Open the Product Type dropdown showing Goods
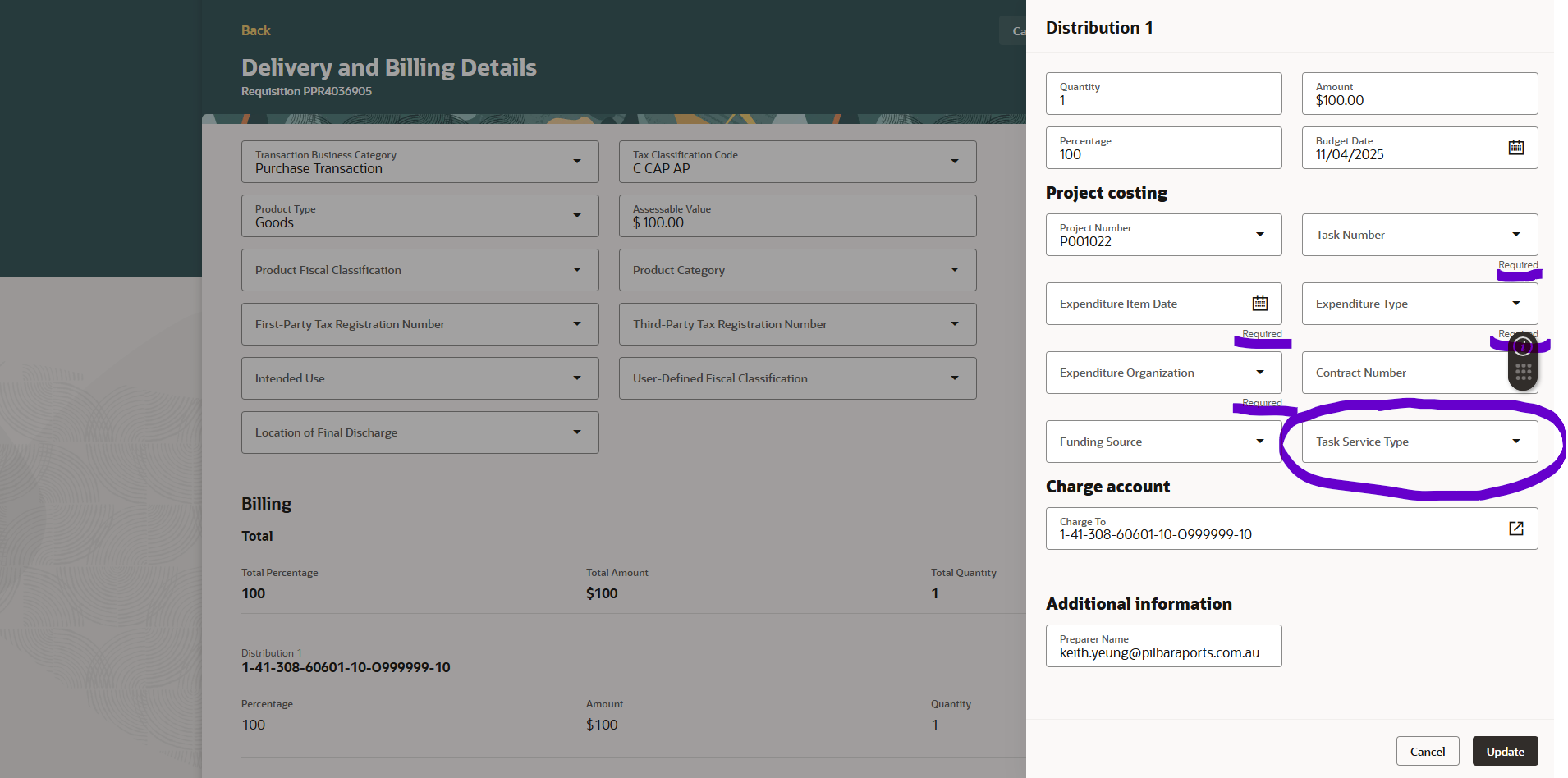Image resolution: width=1568 pixels, height=778 pixels. pyautogui.click(x=577, y=216)
